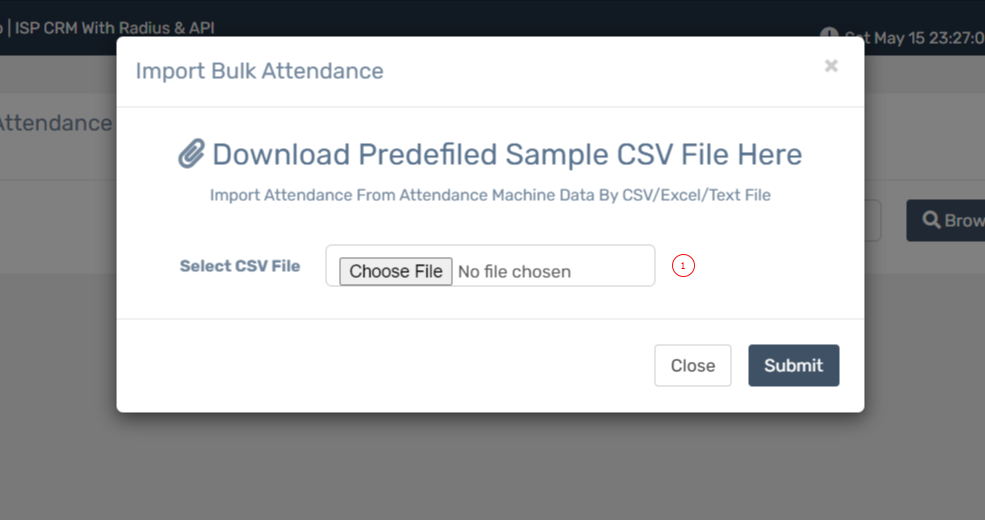Dismiss the dialog with the X icon
Image resolution: width=985 pixels, height=520 pixels.
pyautogui.click(x=831, y=66)
